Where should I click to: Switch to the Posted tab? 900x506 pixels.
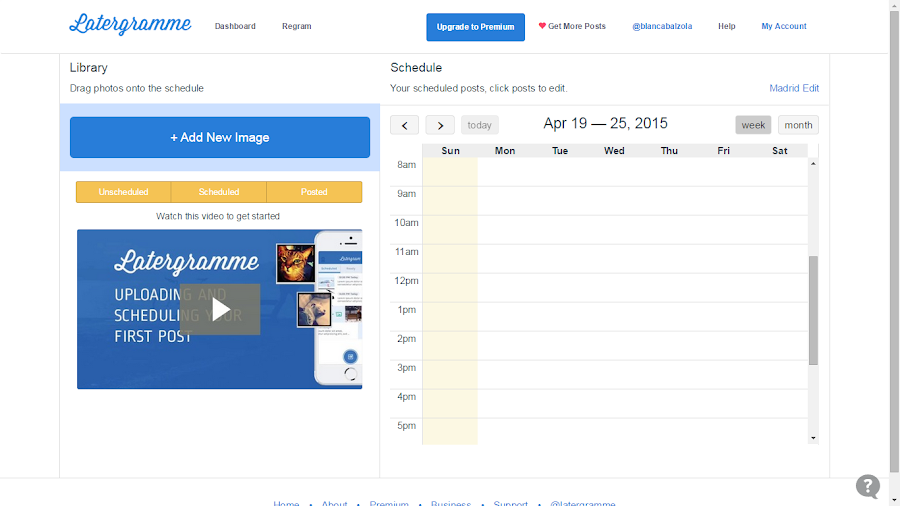(314, 192)
